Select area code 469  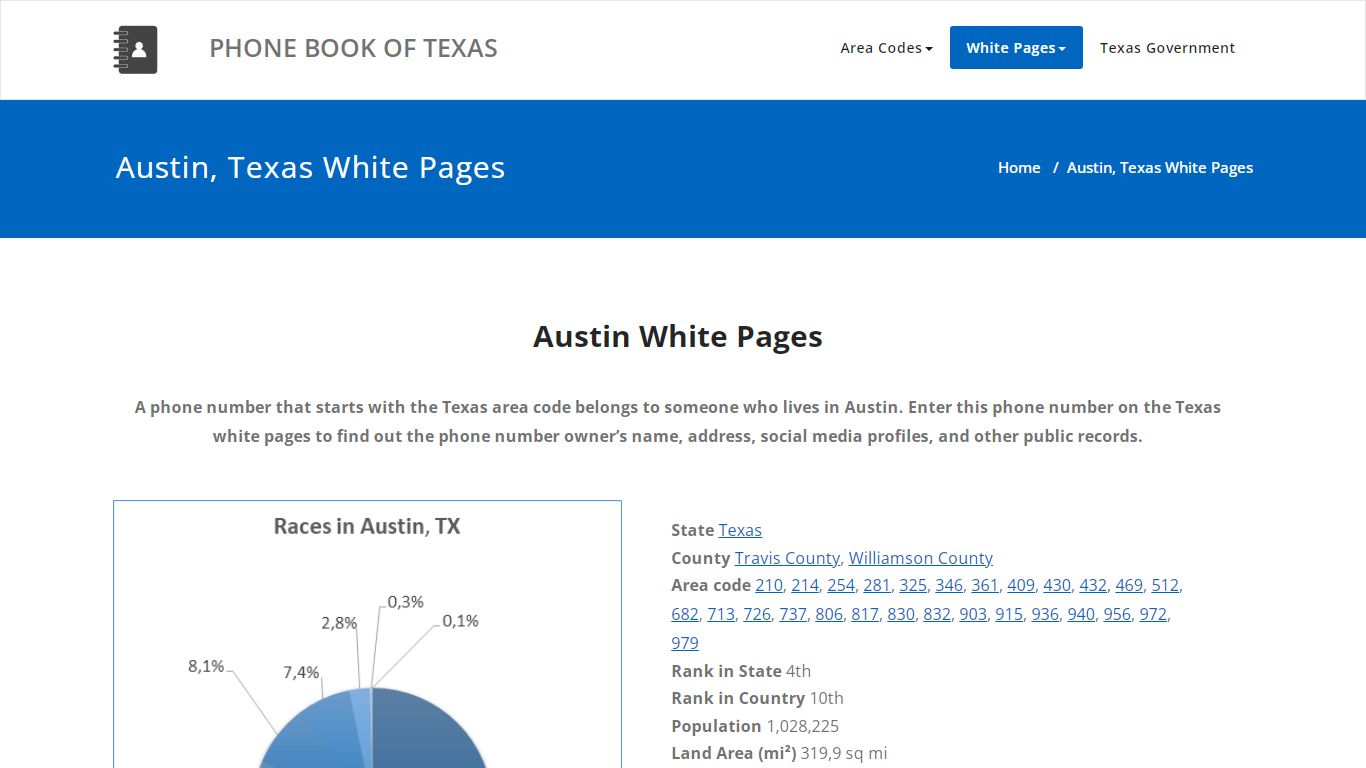(x=1129, y=585)
